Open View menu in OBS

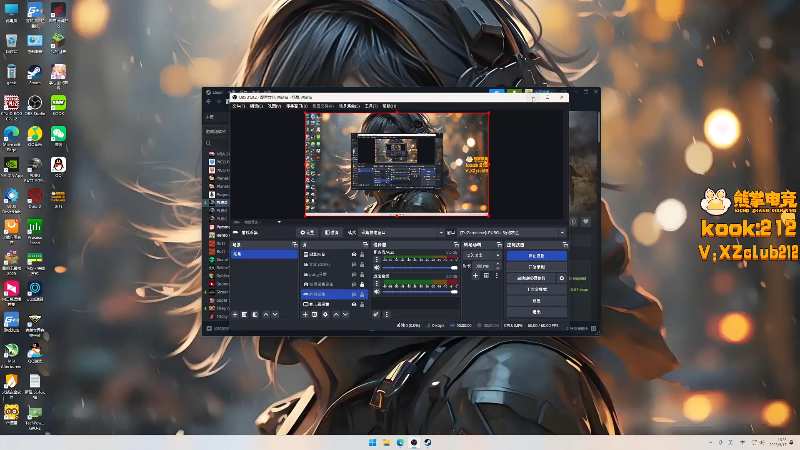click(274, 106)
